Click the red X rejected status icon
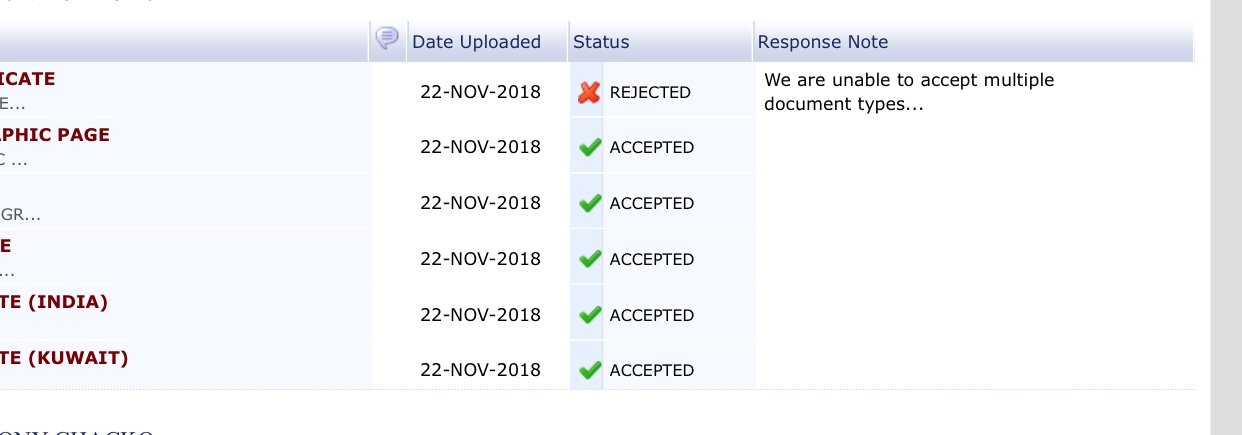Image resolution: width=1242 pixels, height=435 pixels. (589, 92)
